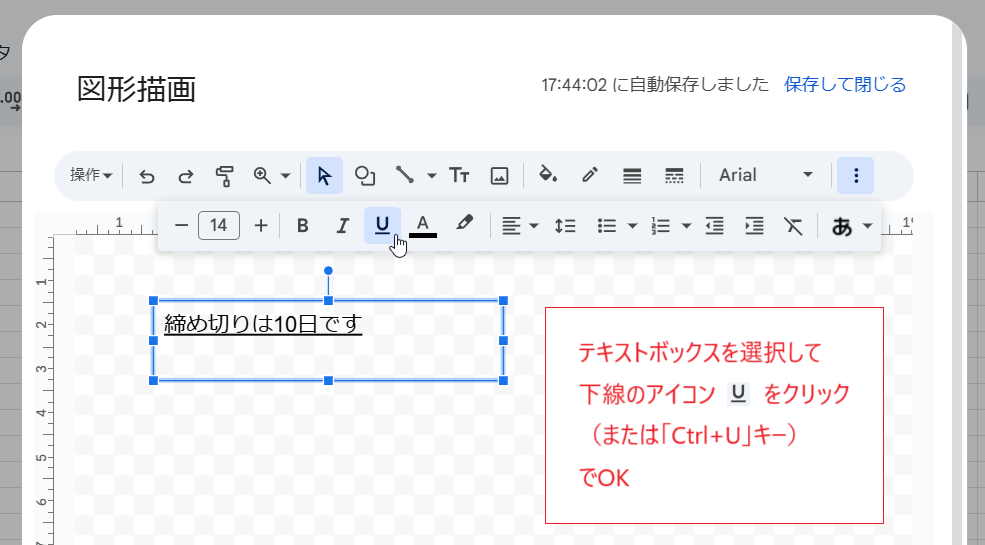This screenshot has height=545, width=985.
Task: Open the fill color bucket
Action: pyautogui.click(x=548, y=175)
